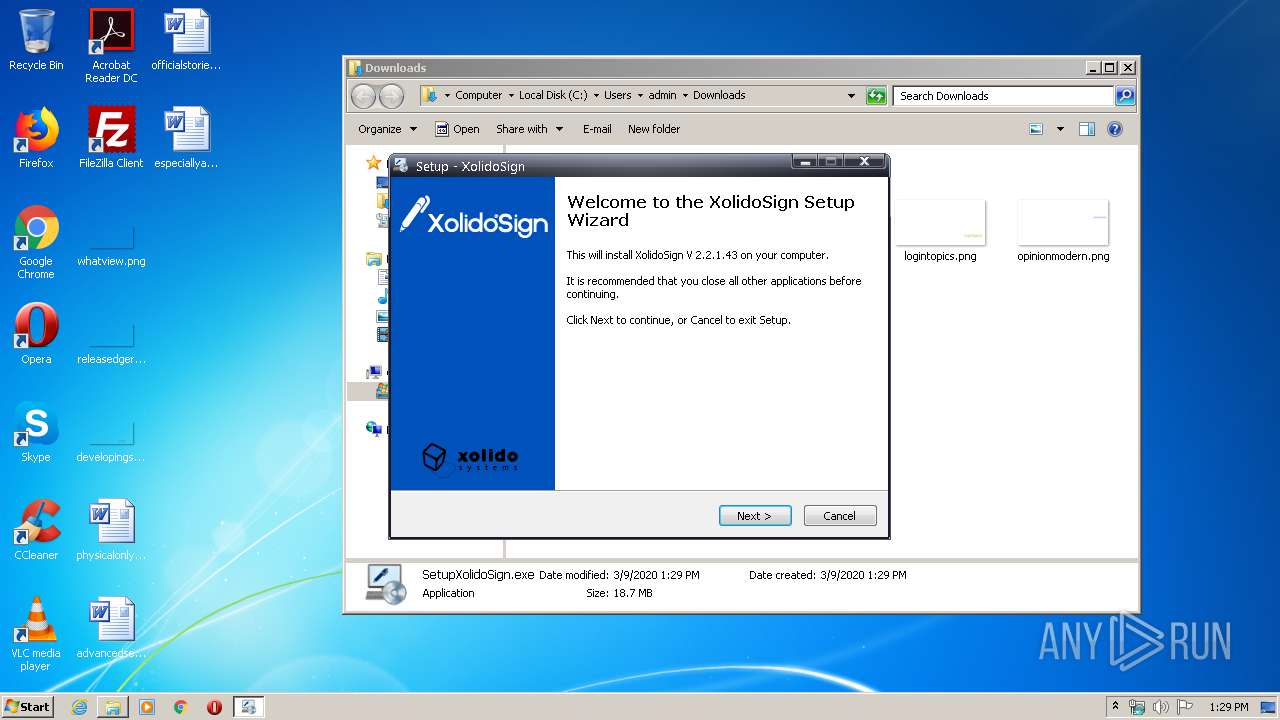The height and width of the screenshot is (720, 1280).
Task: Select Downloads in the address breadcrumb
Action: pos(719,96)
